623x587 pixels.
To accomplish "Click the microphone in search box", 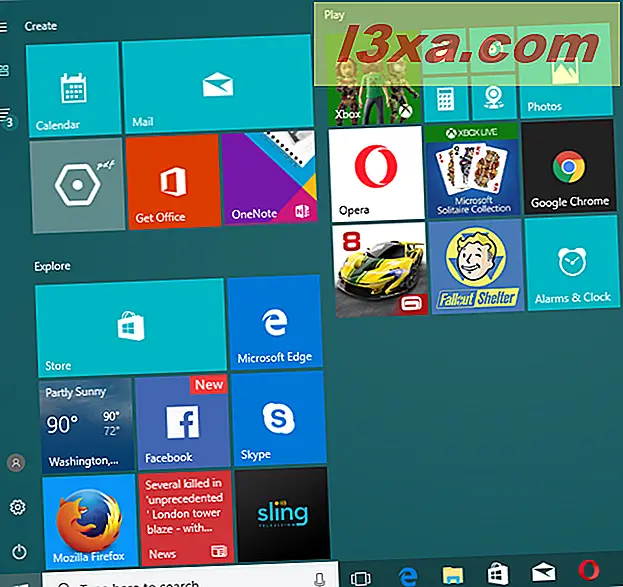I will [319, 579].
